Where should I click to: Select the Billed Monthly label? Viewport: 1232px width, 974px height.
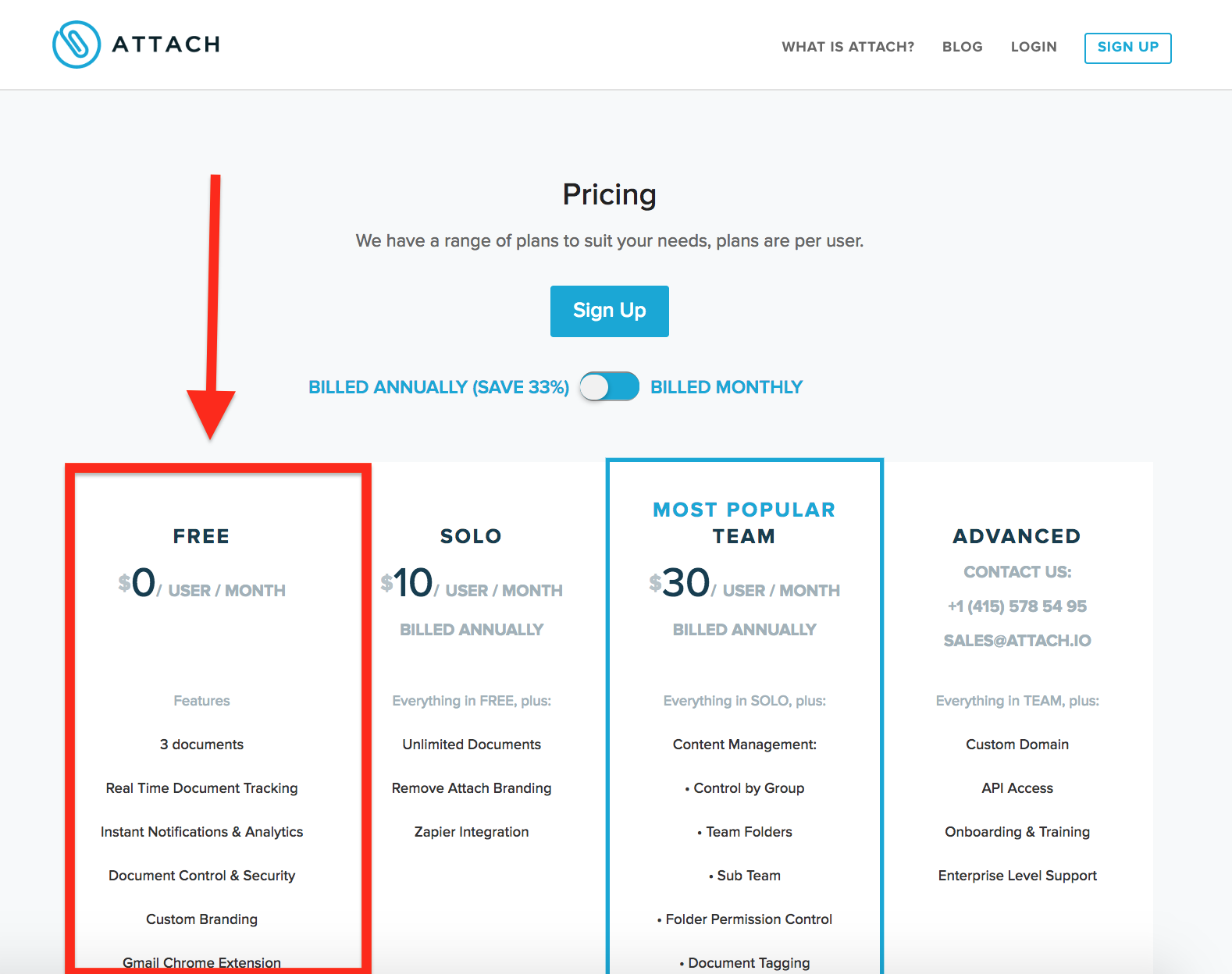[726, 387]
